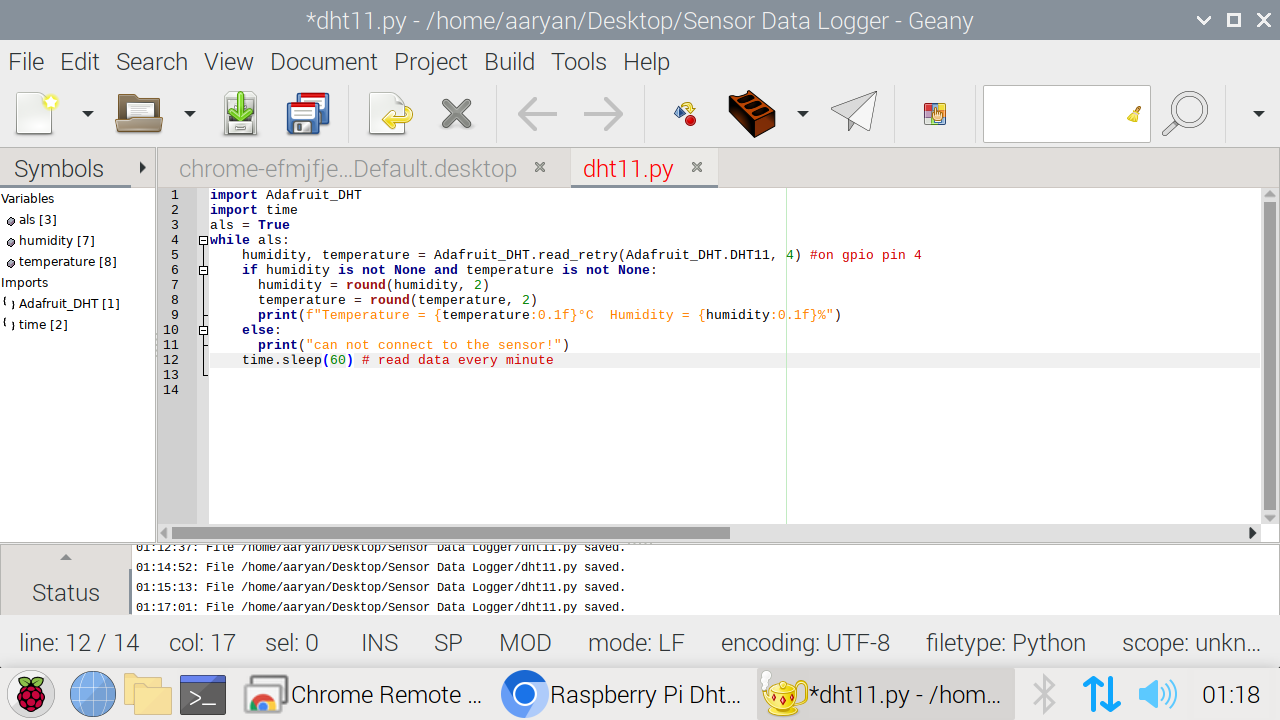Click message tabs scroll up arrow

point(66,557)
